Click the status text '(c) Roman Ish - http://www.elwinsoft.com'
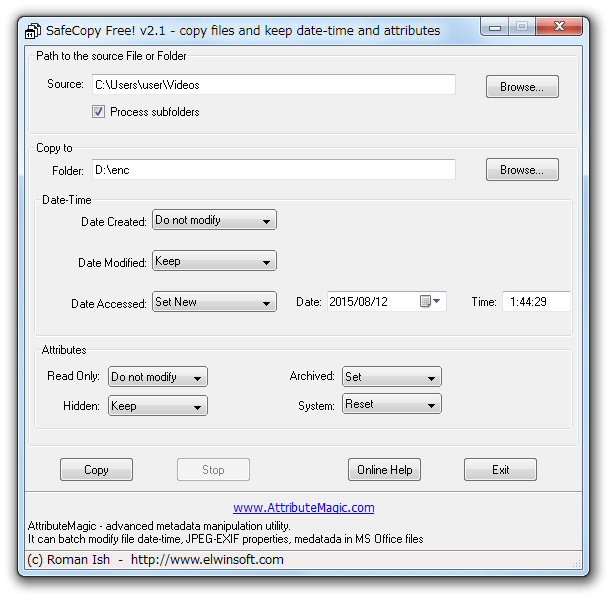 155,560
